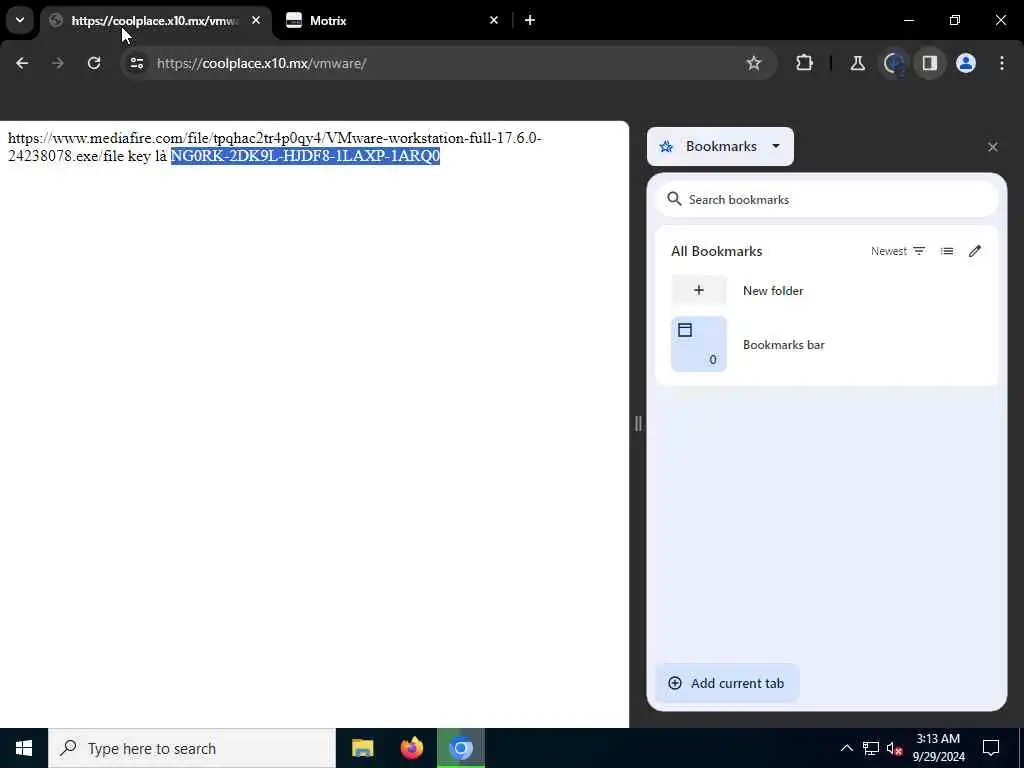Screen dimensions: 1024x768
Task: Switch to the Motrix tab
Action: click(391, 21)
